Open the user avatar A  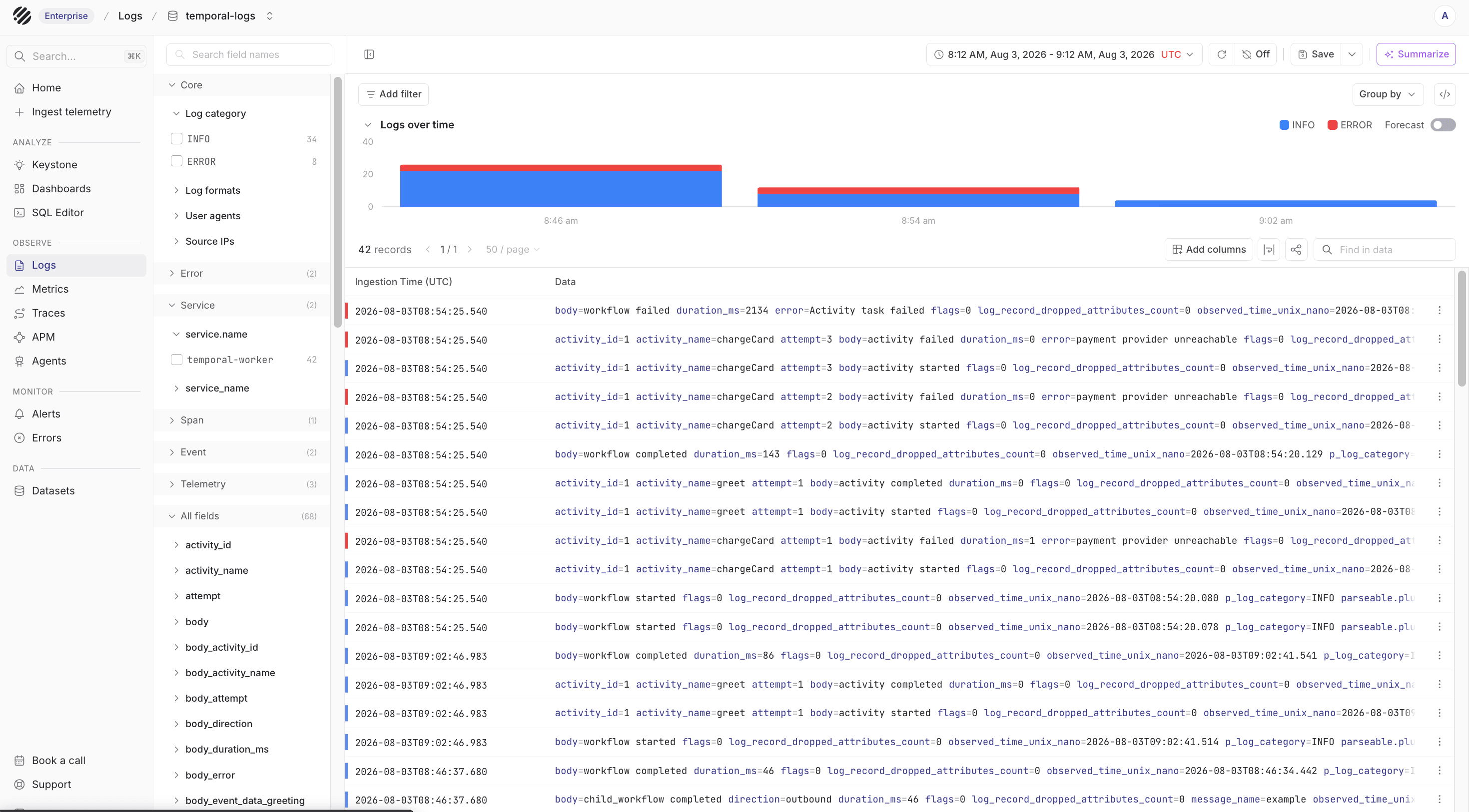point(1445,16)
